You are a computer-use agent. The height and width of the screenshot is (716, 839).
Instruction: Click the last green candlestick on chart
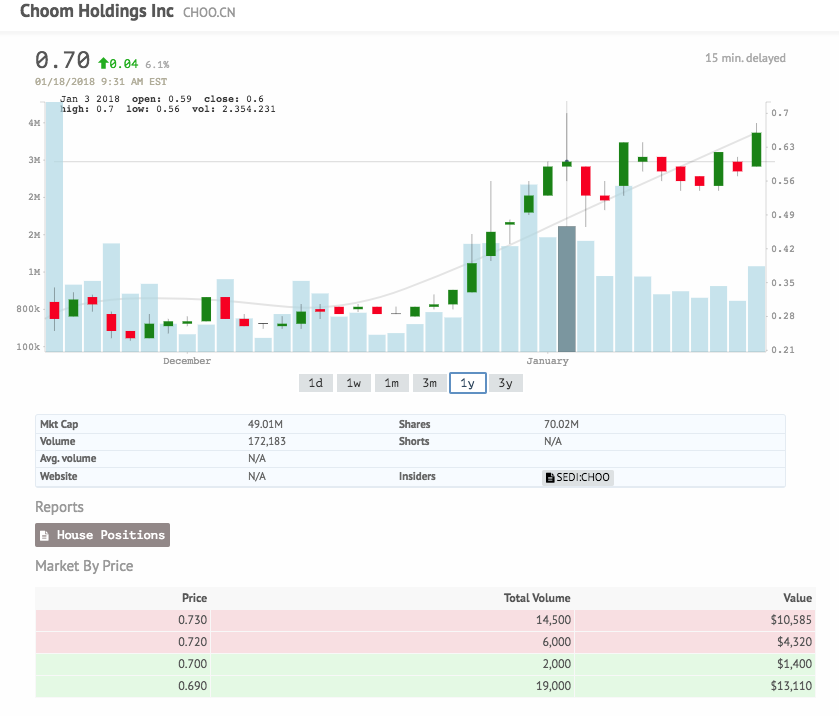(x=757, y=149)
